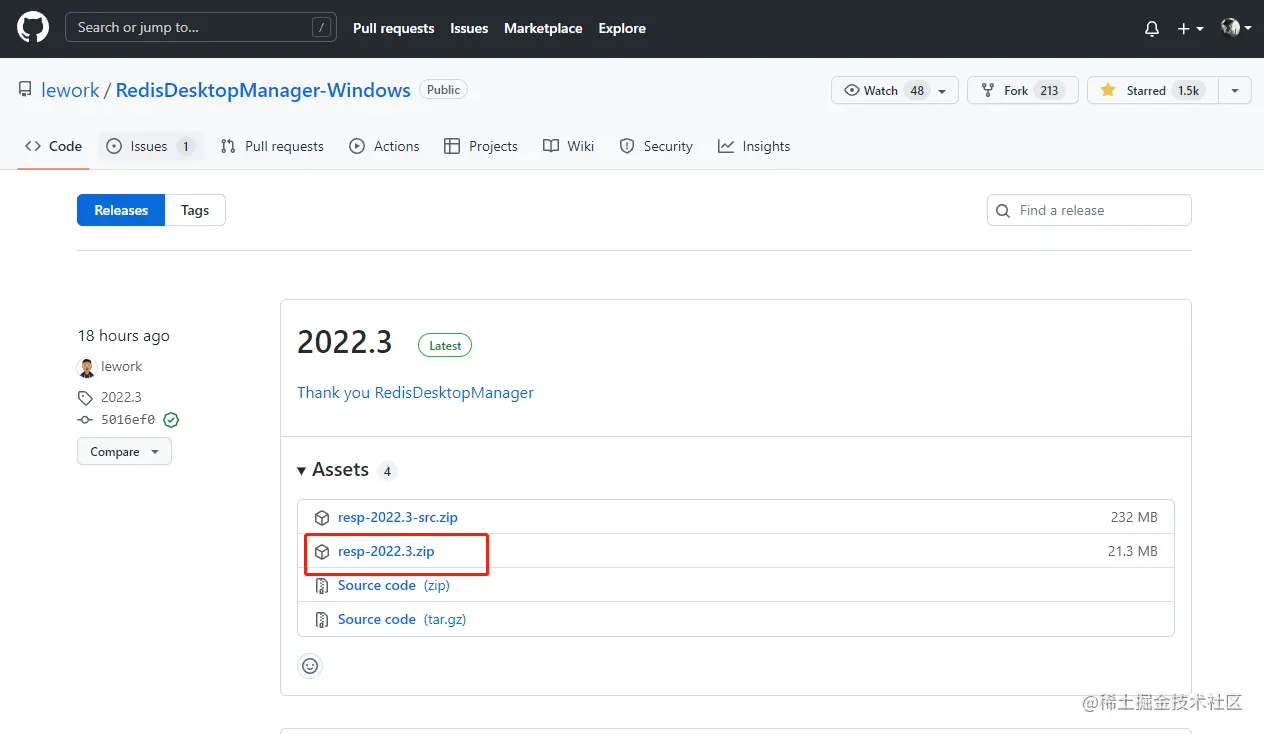The width and height of the screenshot is (1264, 734).
Task: Open commit 5016ef0
Action: pos(128,420)
